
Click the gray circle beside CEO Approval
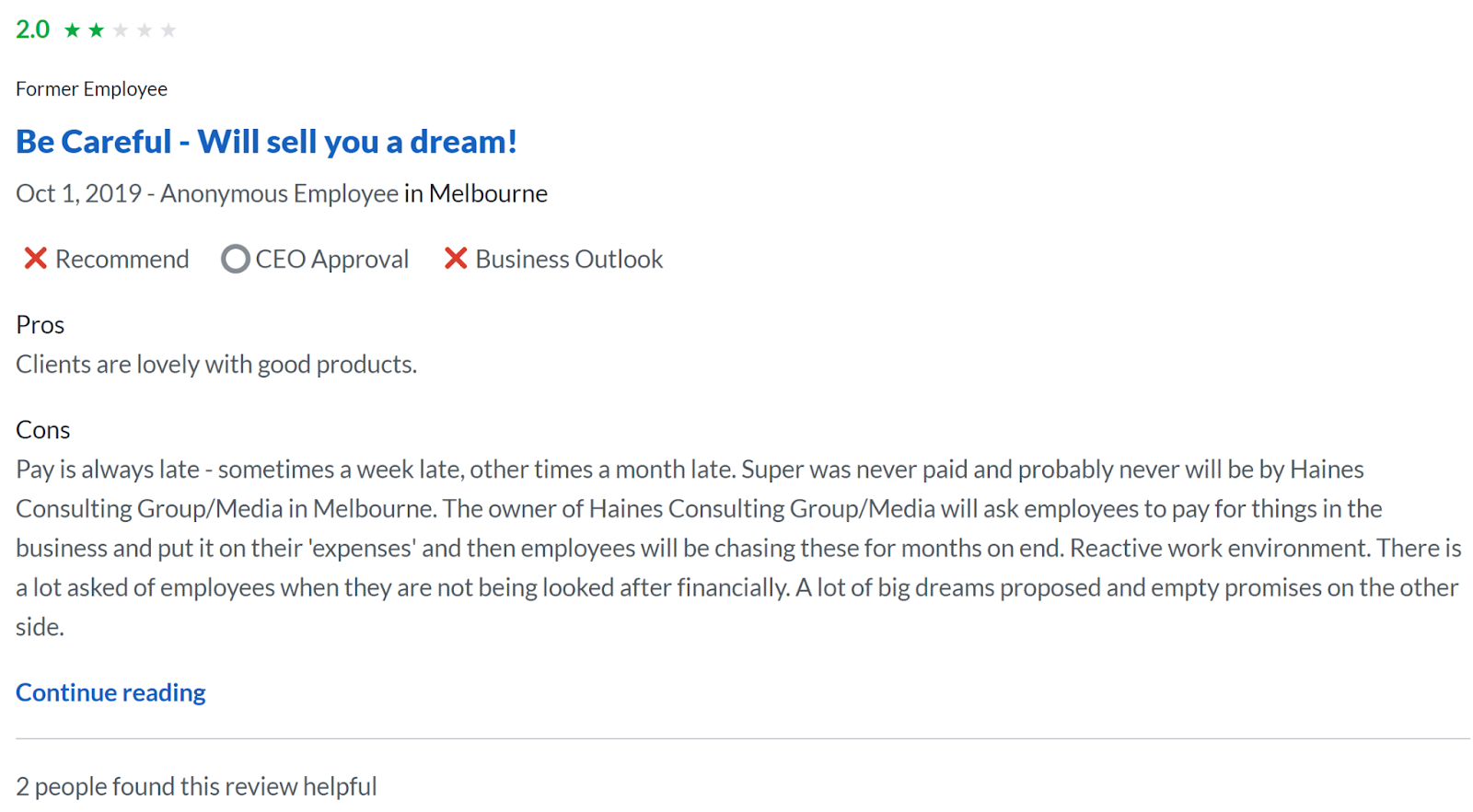pyautogui.click(x=235, y=259)
